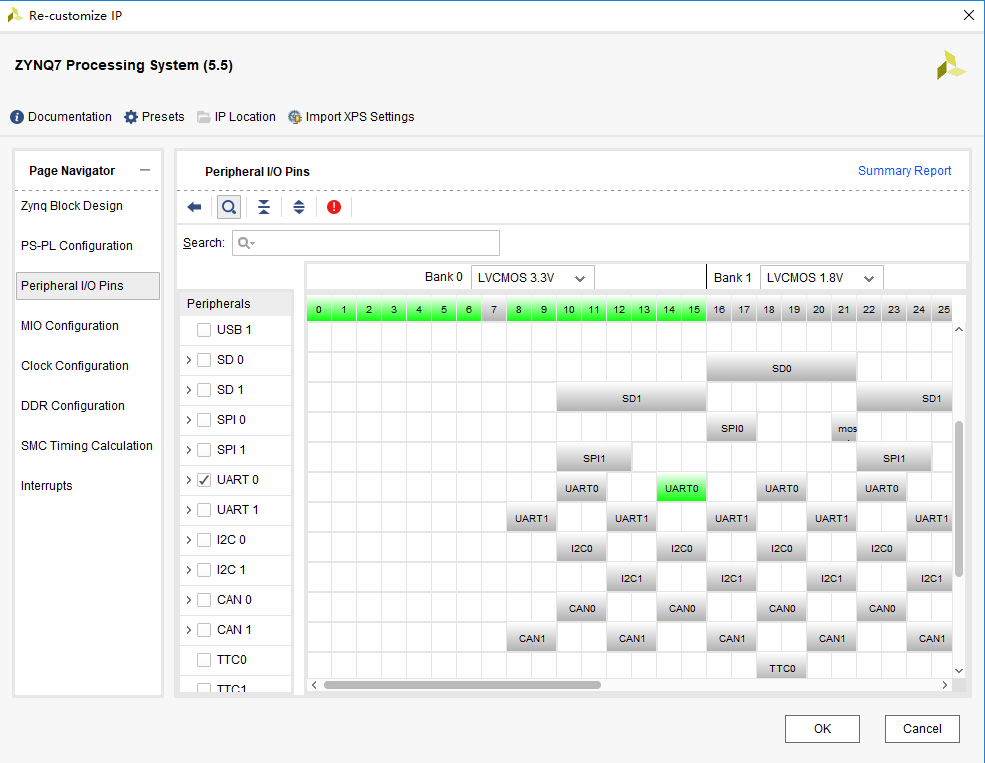
Task: Open Bank 0 LVCMOS 3.3V dropdown
Action: (532, 278)
